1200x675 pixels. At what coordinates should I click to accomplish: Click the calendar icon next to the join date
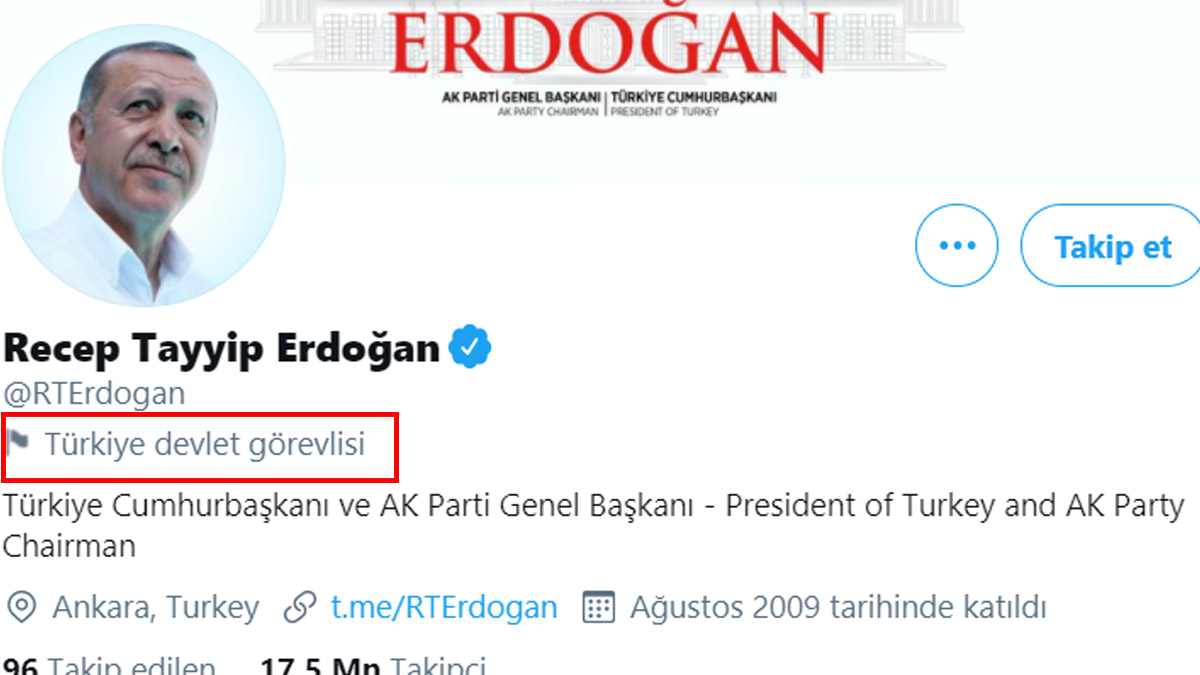coord(597,606)
